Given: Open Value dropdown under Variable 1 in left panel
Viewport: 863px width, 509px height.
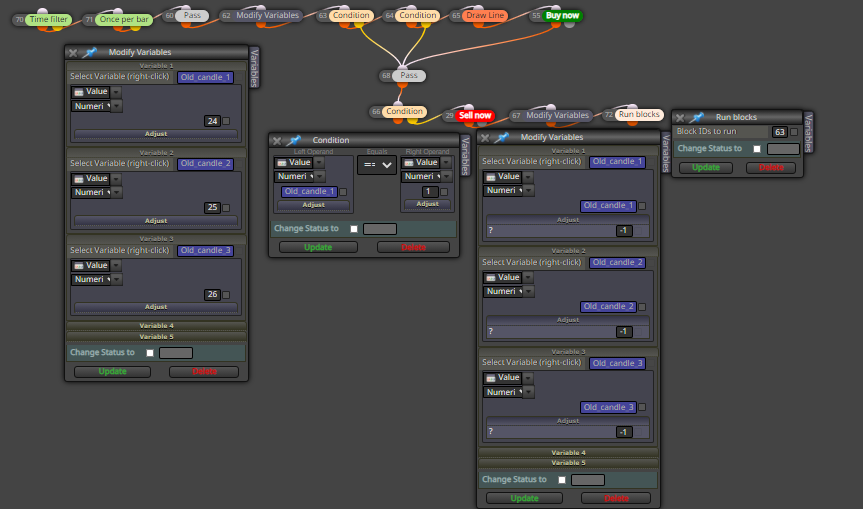Looking at the screenshot, I should 96,92.
